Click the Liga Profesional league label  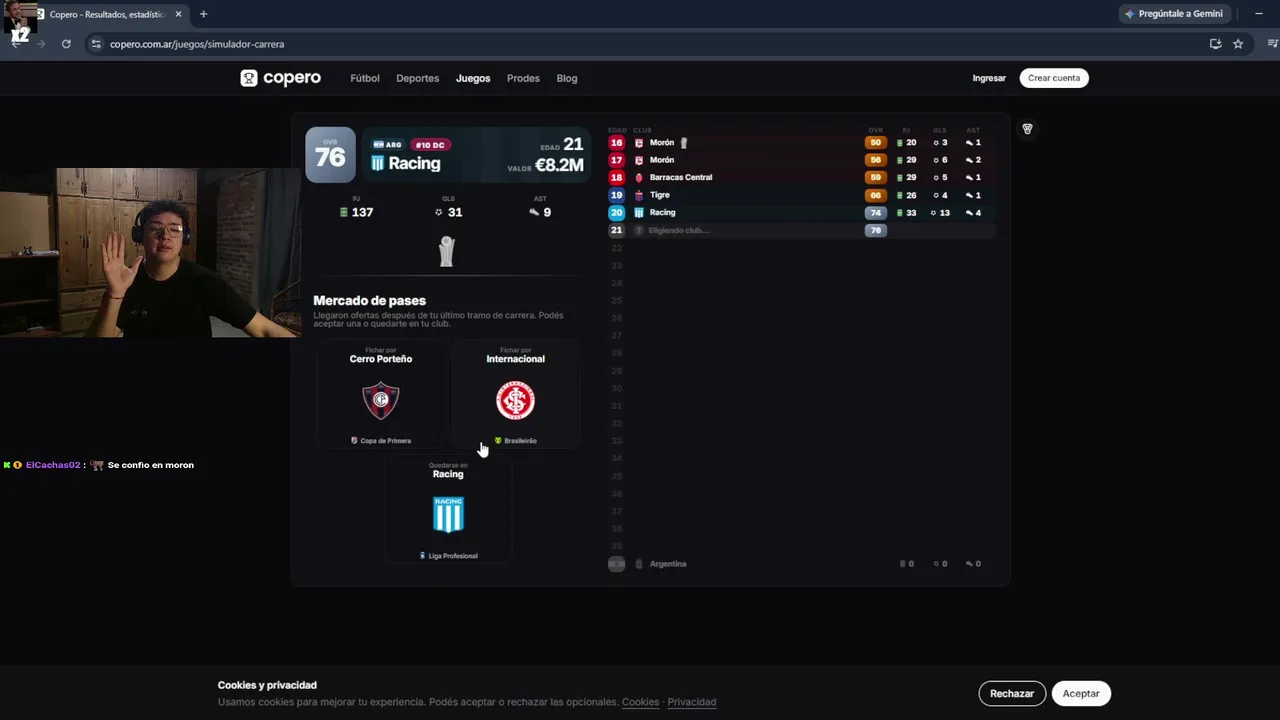[x=448, y=556]
